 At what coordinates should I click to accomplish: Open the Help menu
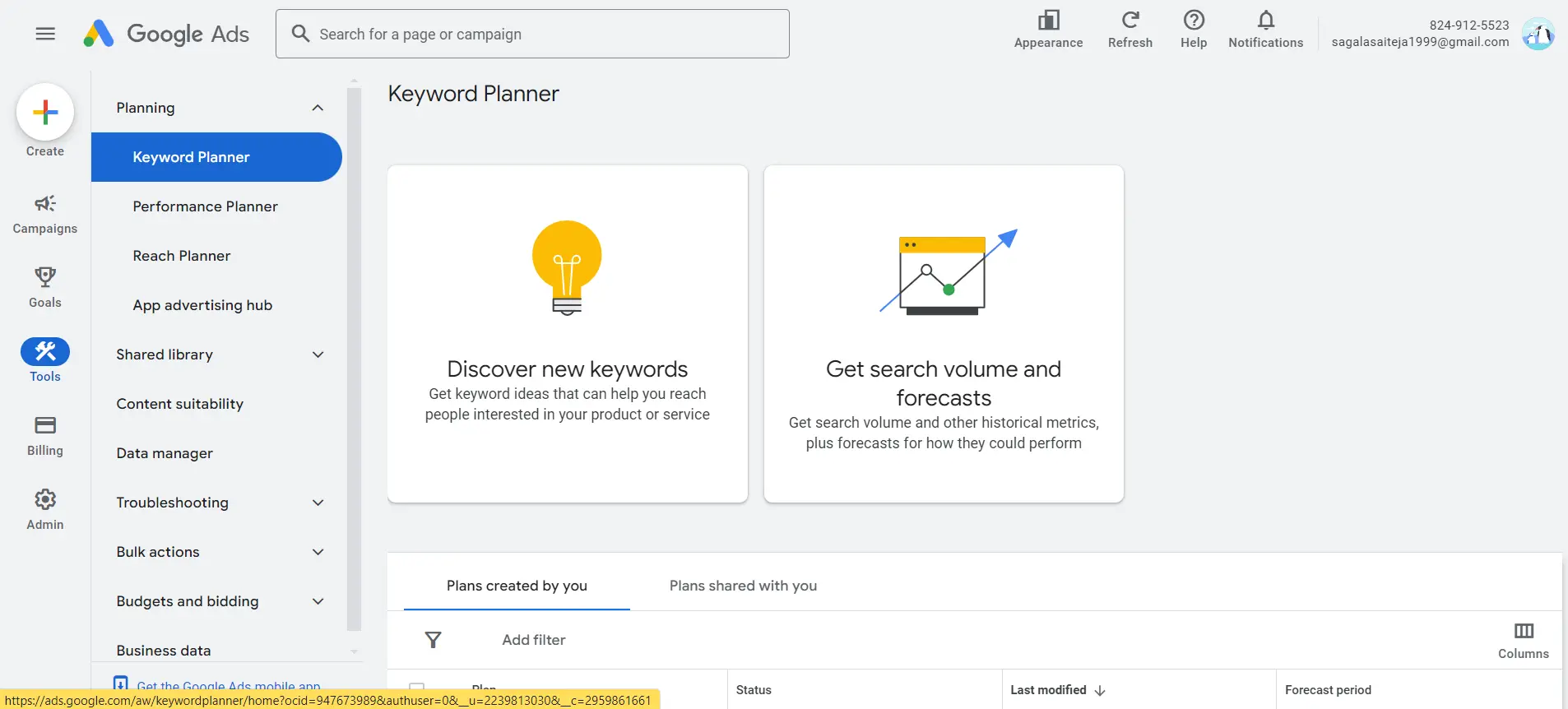point(1194,30)
